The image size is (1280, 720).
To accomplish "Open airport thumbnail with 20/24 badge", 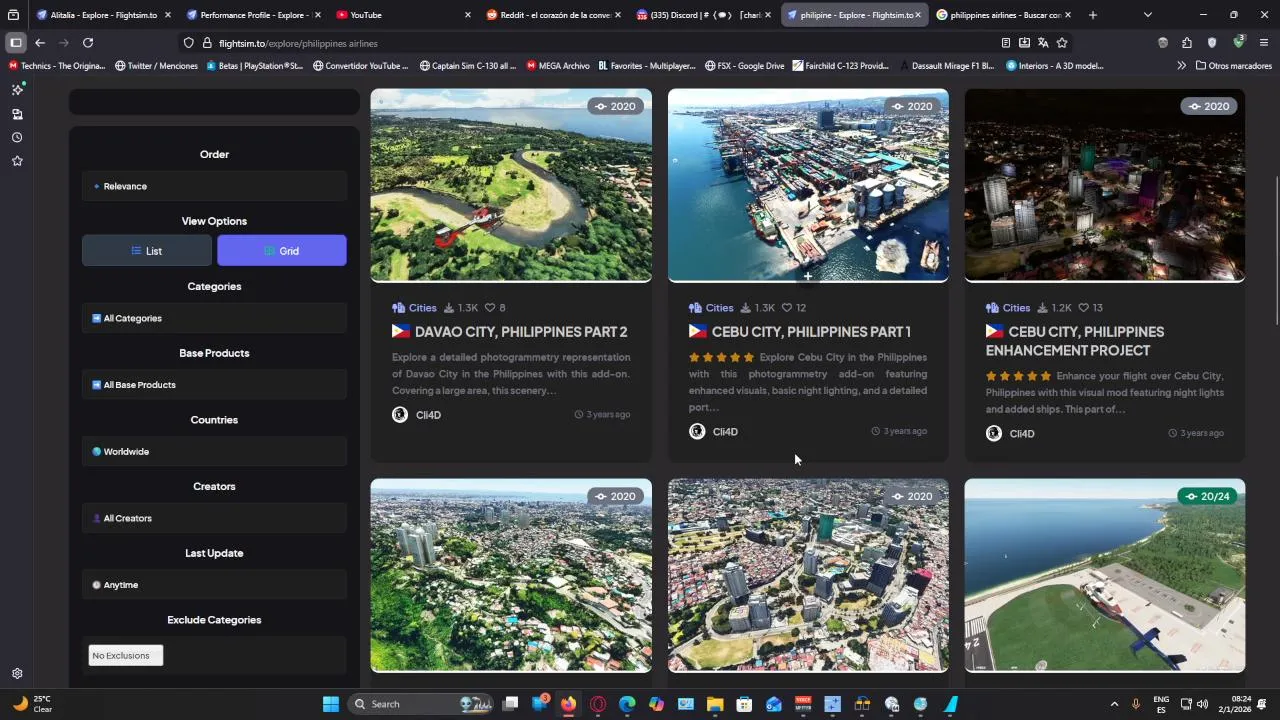I will (x=1105, y=576).
